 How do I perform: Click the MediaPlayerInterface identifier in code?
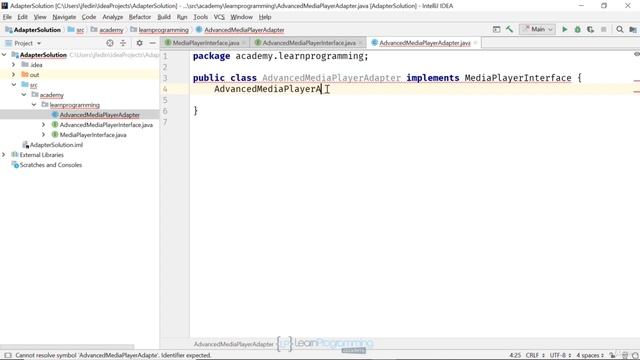[x=518, y=78]
